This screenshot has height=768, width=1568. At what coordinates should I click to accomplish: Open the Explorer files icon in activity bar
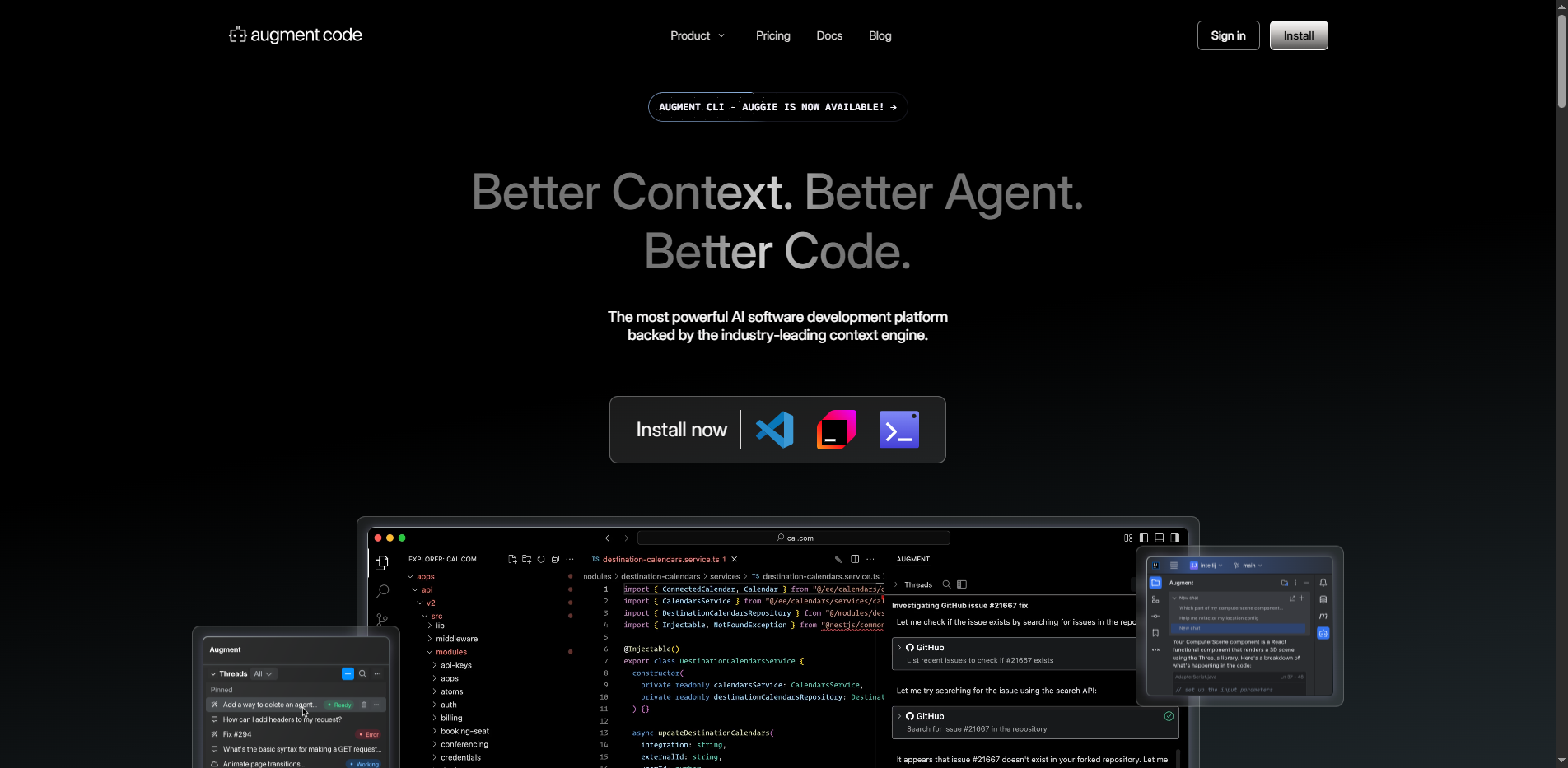(382, 563)
